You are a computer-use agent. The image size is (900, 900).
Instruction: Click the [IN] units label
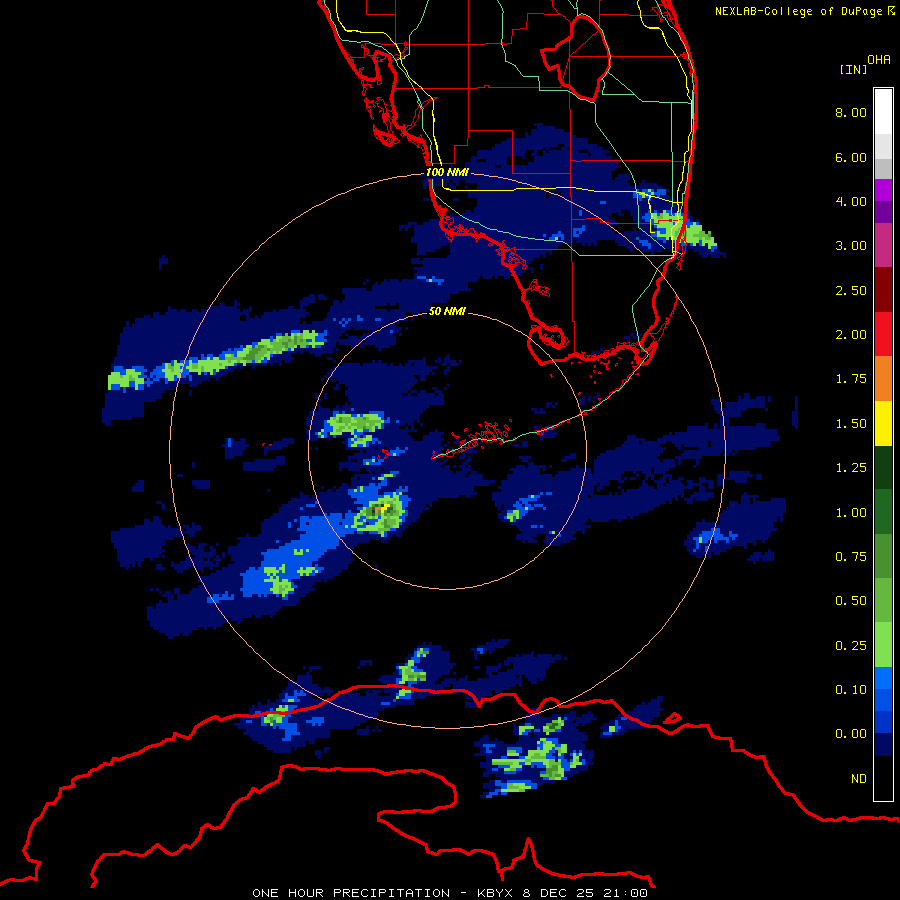[853, 69]
